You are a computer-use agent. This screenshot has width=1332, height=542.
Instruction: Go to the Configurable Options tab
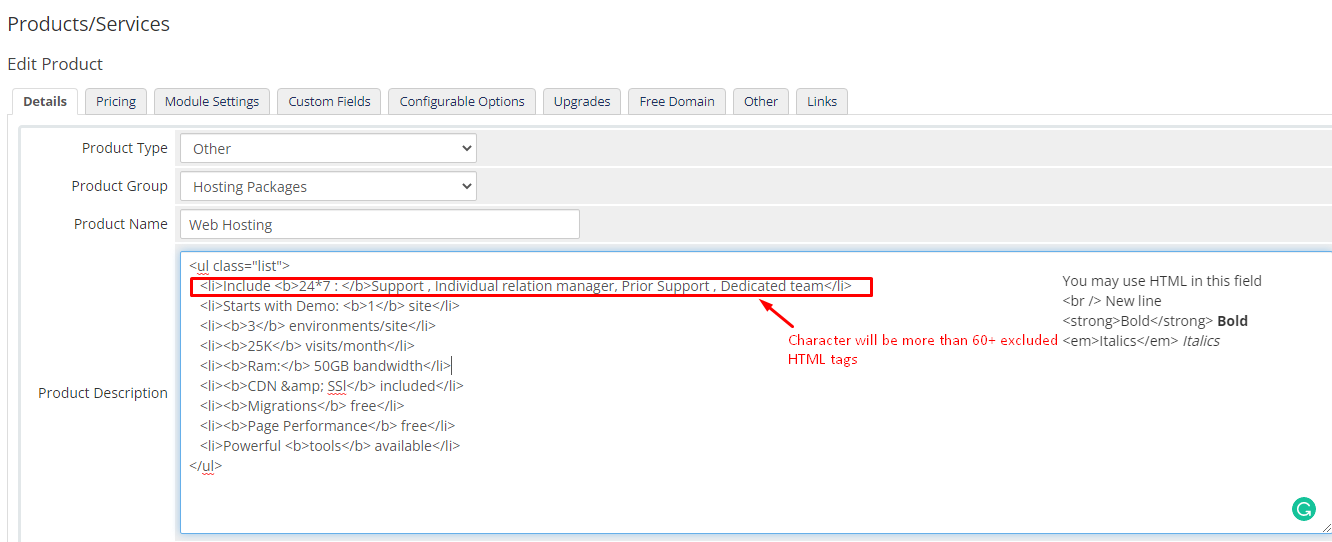pyautogui.click(x=462, y=101)
